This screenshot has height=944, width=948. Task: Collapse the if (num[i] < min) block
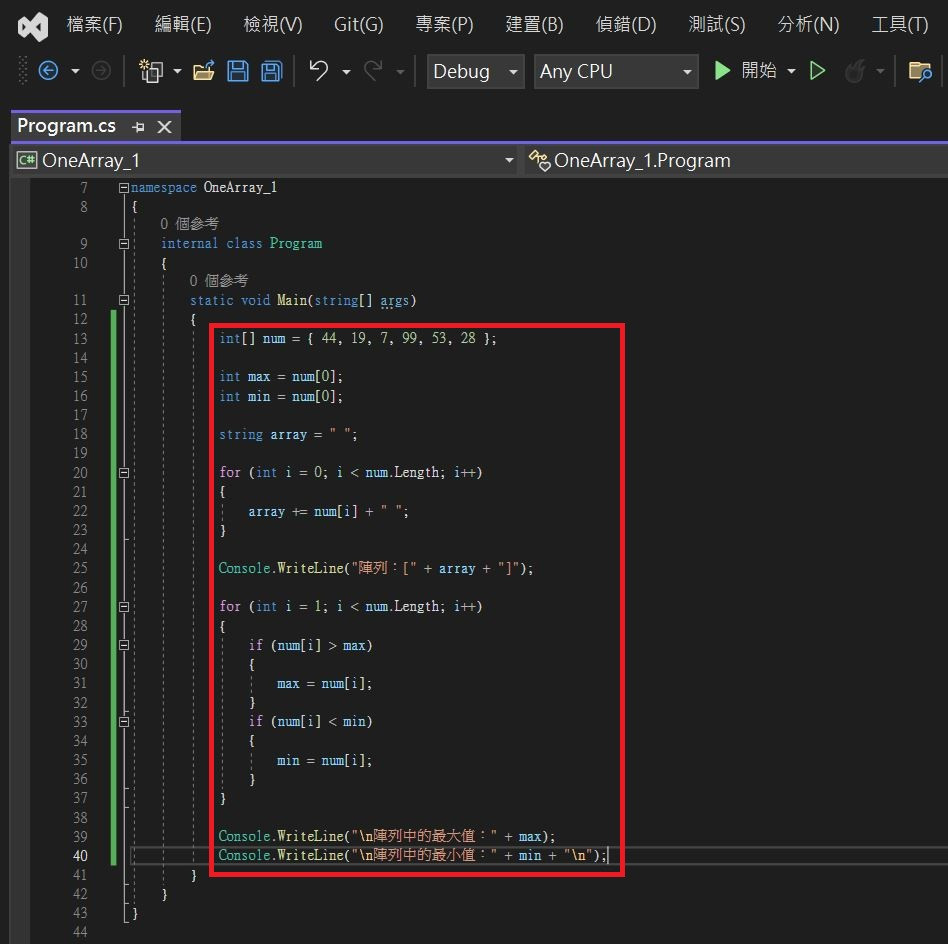[x=124, y=721]
